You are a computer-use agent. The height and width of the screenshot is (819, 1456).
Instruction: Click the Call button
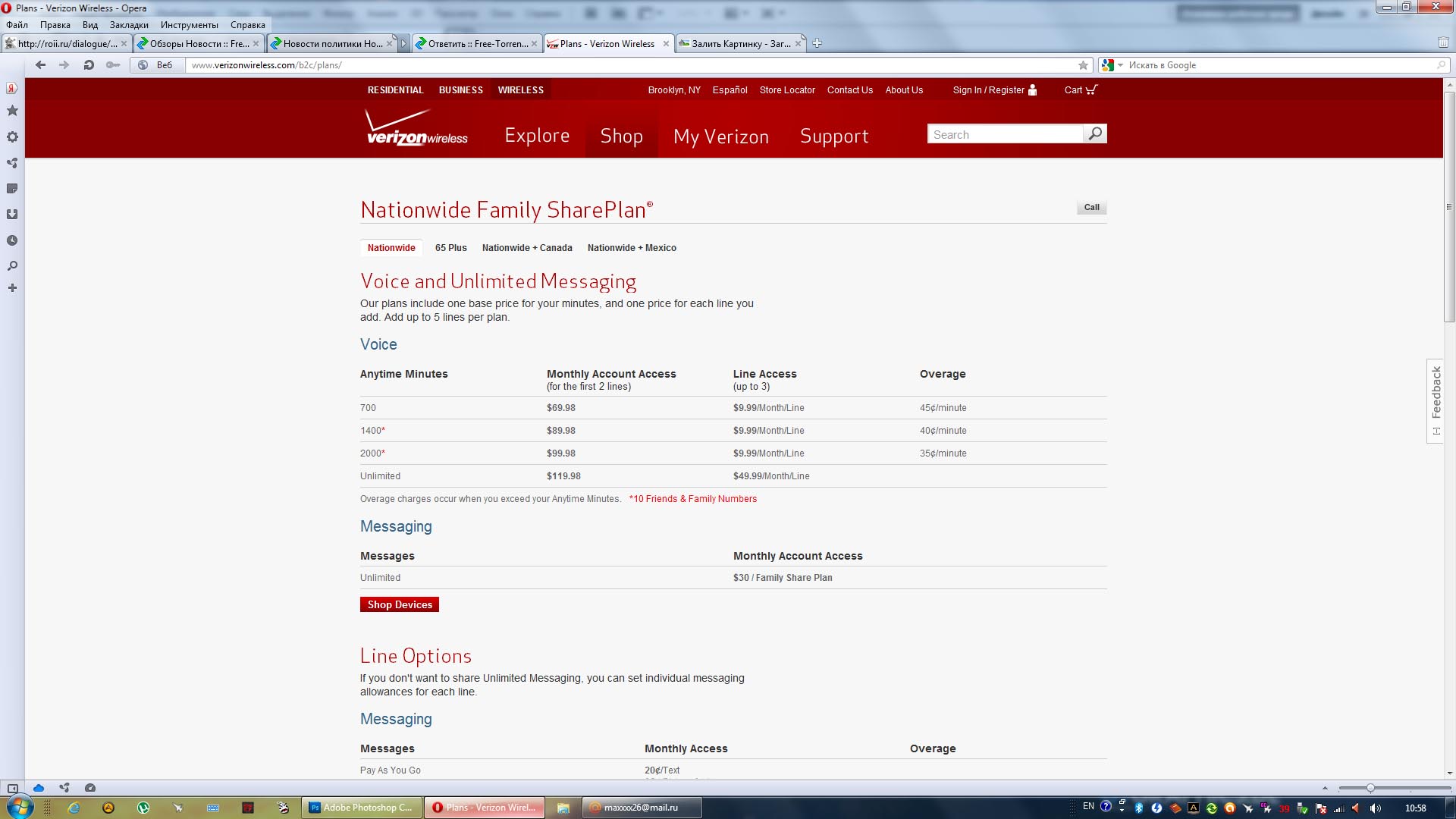tap(1091, 207)
